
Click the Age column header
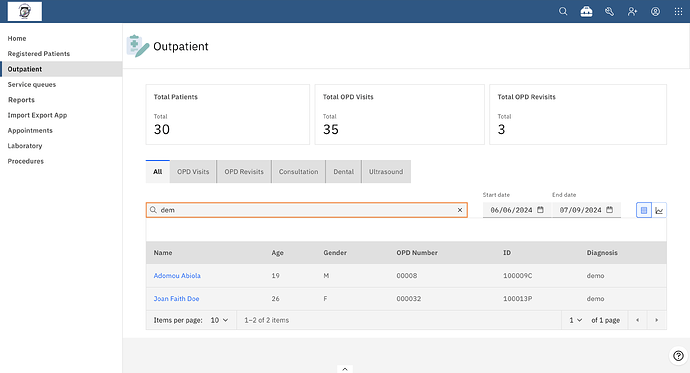coord(278,253)
